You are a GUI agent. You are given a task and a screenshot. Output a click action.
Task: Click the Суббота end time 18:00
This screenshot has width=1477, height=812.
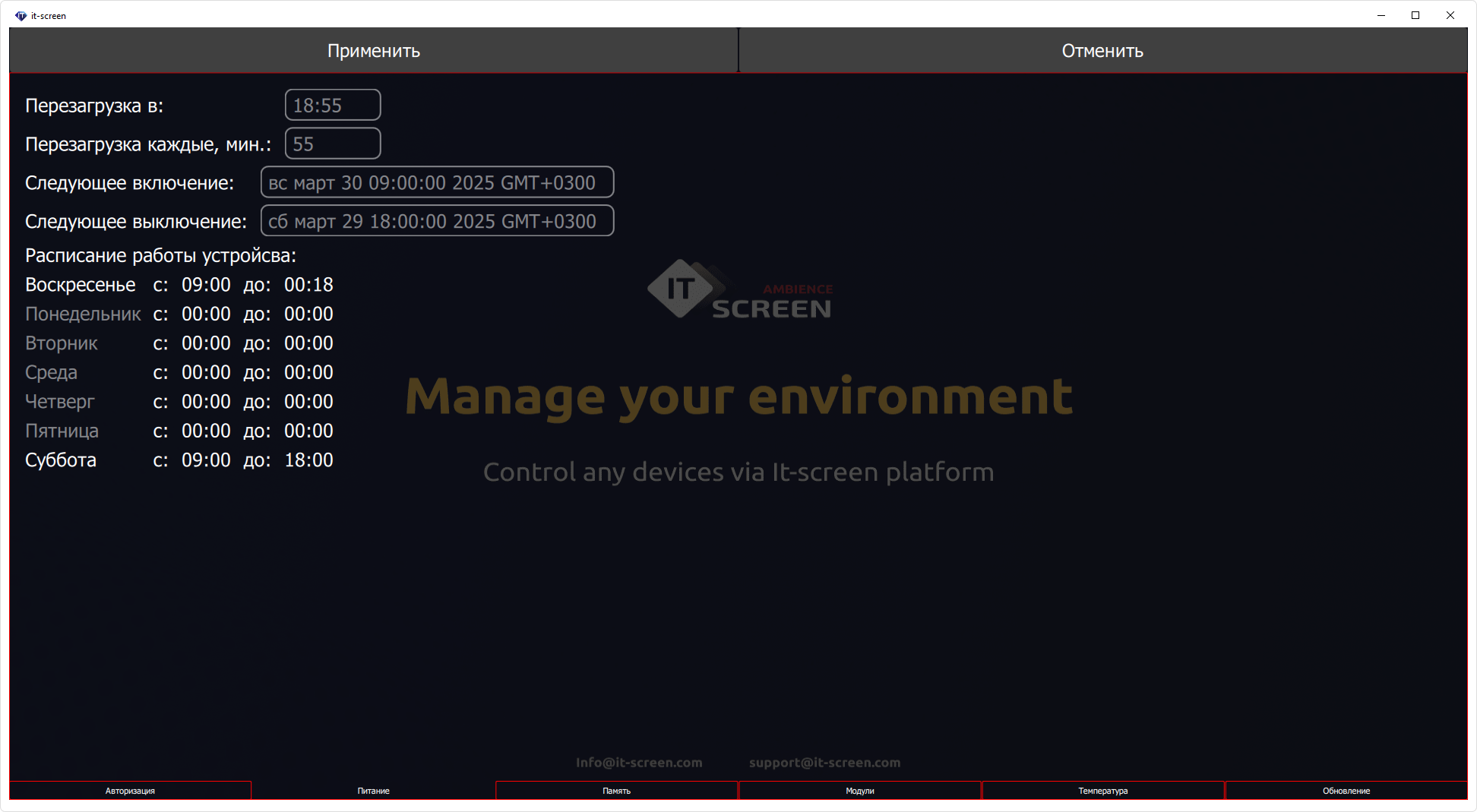308,460
